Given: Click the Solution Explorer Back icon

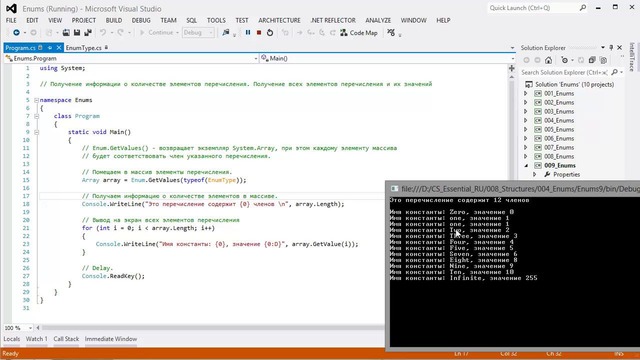Looking at the screenshot, I should (527, 60).
